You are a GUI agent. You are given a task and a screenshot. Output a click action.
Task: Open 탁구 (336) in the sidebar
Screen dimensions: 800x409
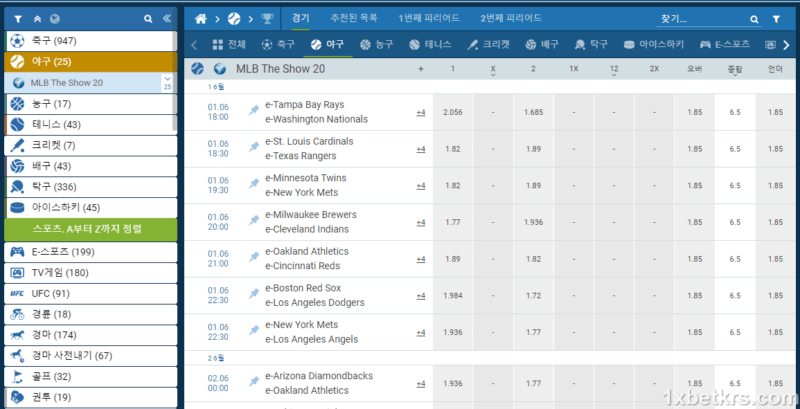point(90,187)
